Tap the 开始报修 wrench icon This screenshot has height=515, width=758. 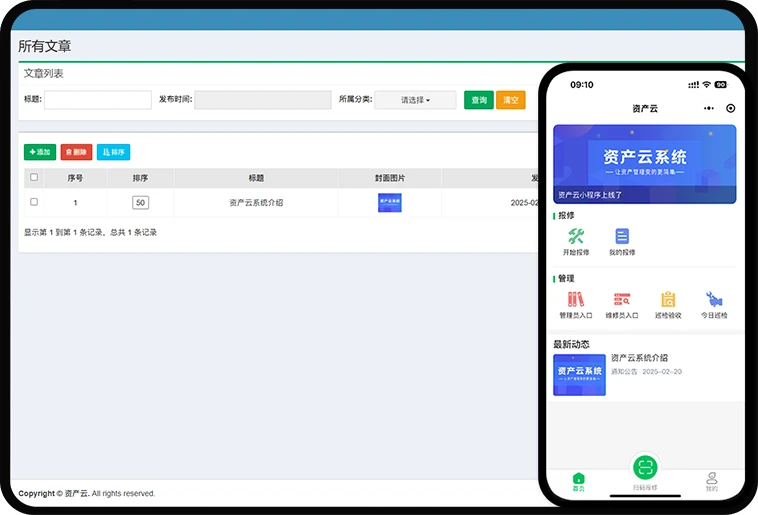click(576, 237)
